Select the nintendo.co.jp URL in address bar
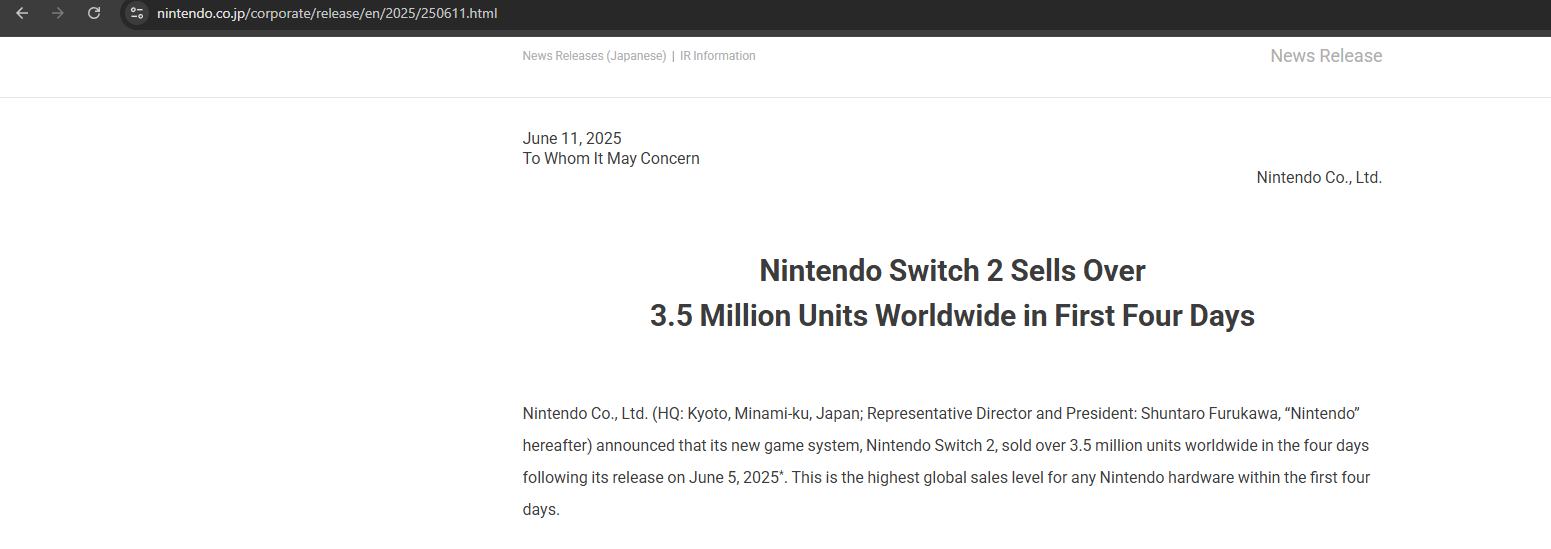Image resolution: width=1551 pixels, height=549 pixels. pos(327,13)
